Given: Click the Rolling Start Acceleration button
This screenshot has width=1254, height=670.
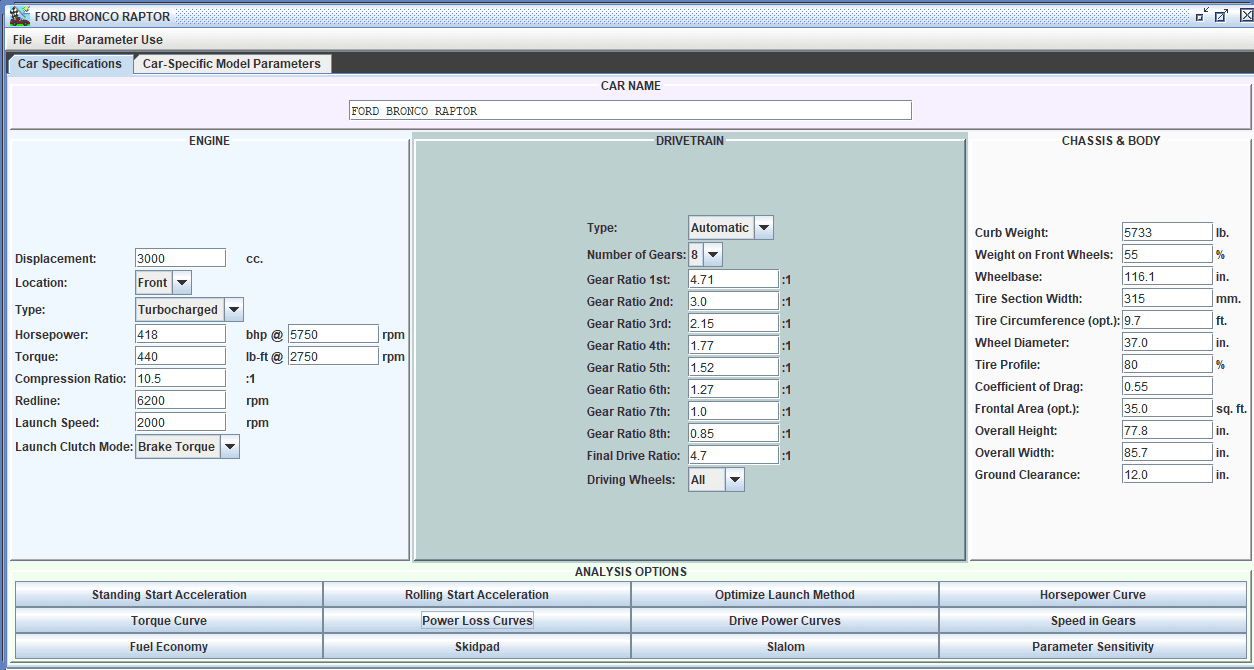Looking at the screenshot, I should (477, 595).
